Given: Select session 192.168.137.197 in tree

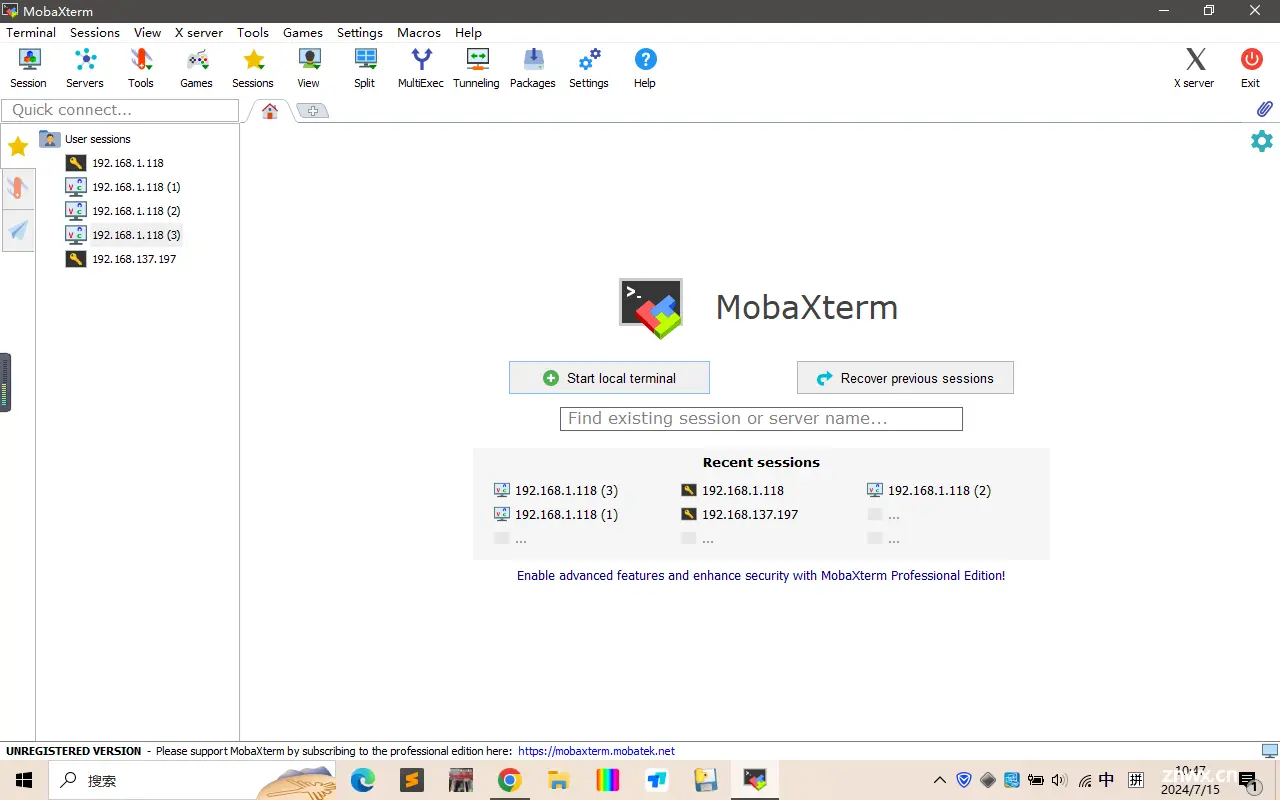Looking at the screenshot, I should (x=121, y=259).
